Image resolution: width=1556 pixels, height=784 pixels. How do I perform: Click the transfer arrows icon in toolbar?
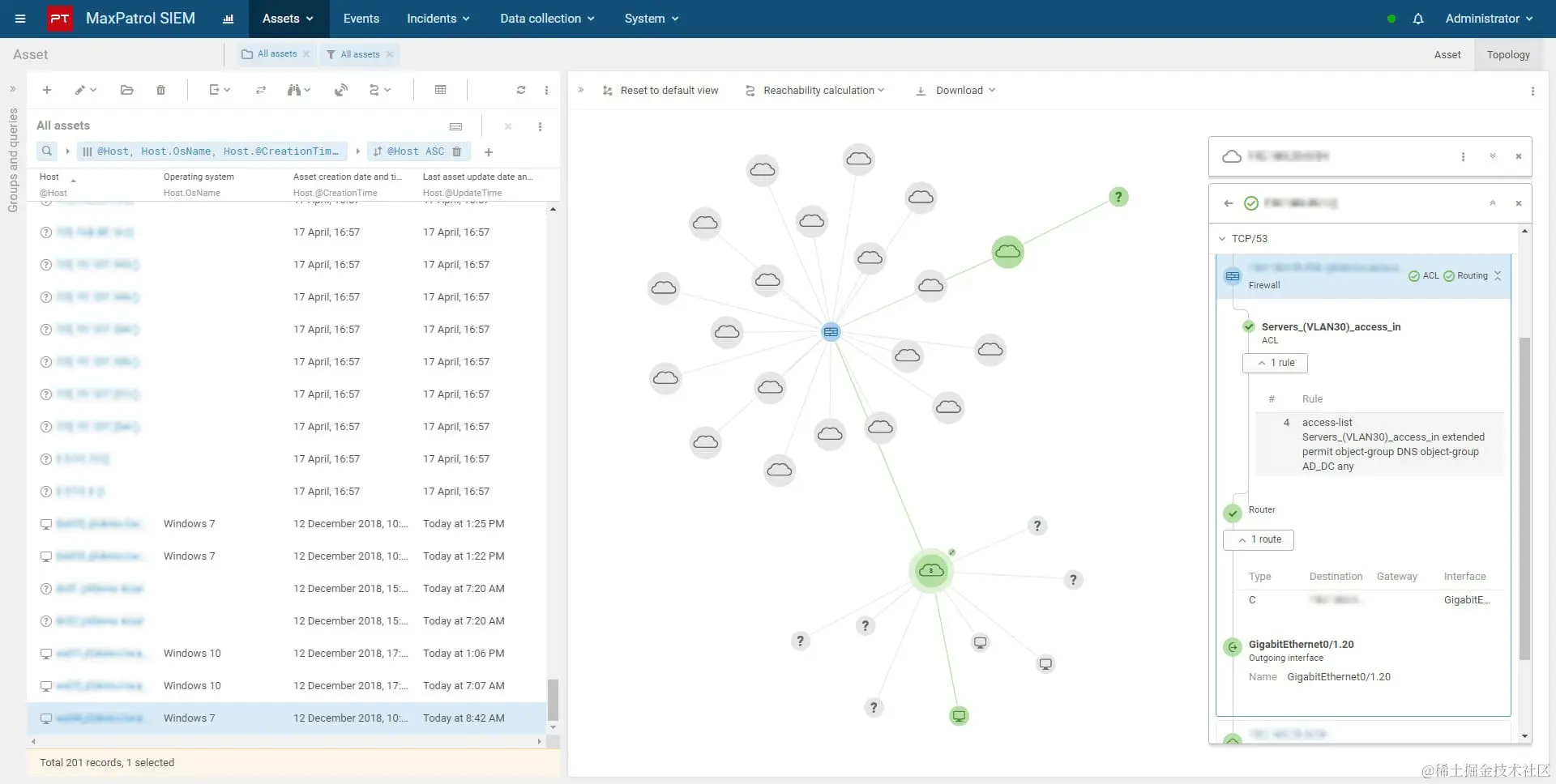coord(261,90)
